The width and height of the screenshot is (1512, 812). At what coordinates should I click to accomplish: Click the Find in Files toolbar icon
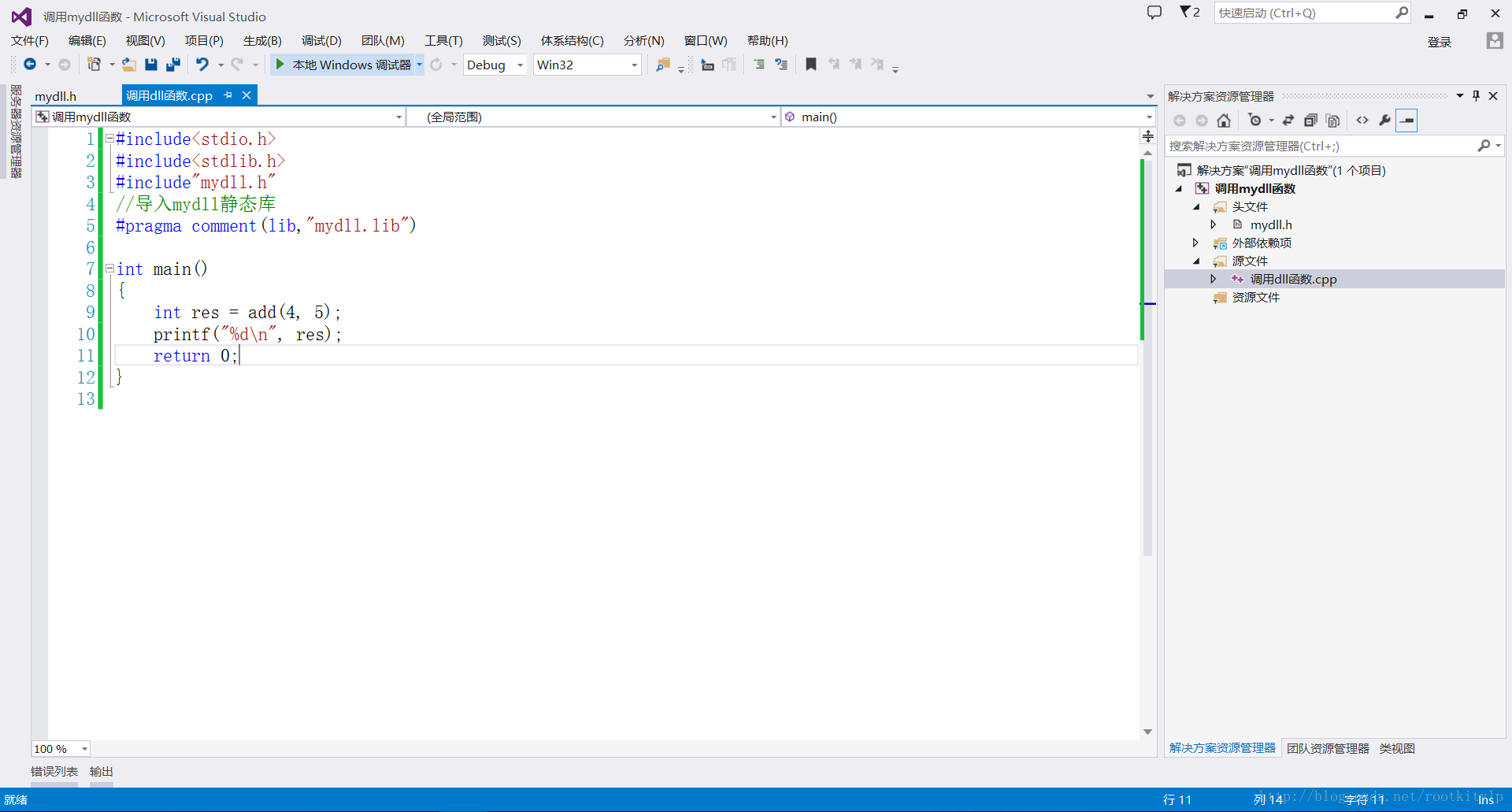click(663, 65)
